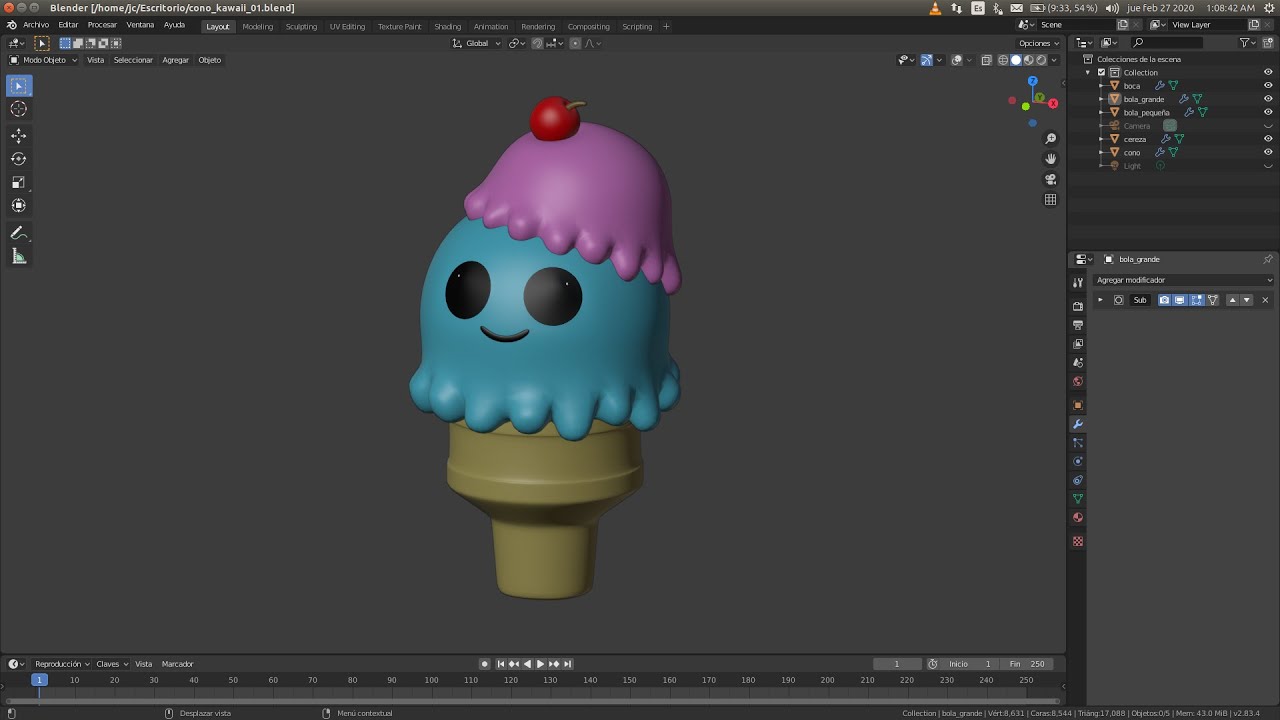Show the hidden Camera object

(x=1268, y=126)
